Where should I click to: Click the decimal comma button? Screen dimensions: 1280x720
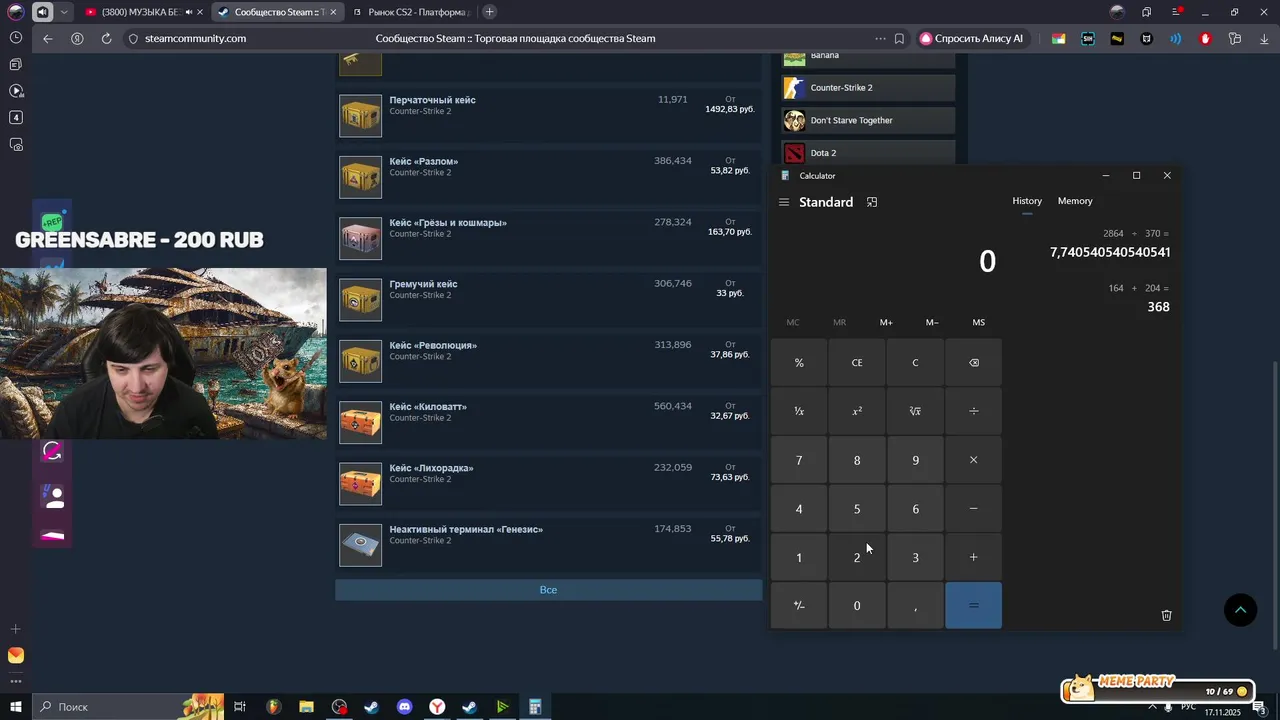click(915, 606)
